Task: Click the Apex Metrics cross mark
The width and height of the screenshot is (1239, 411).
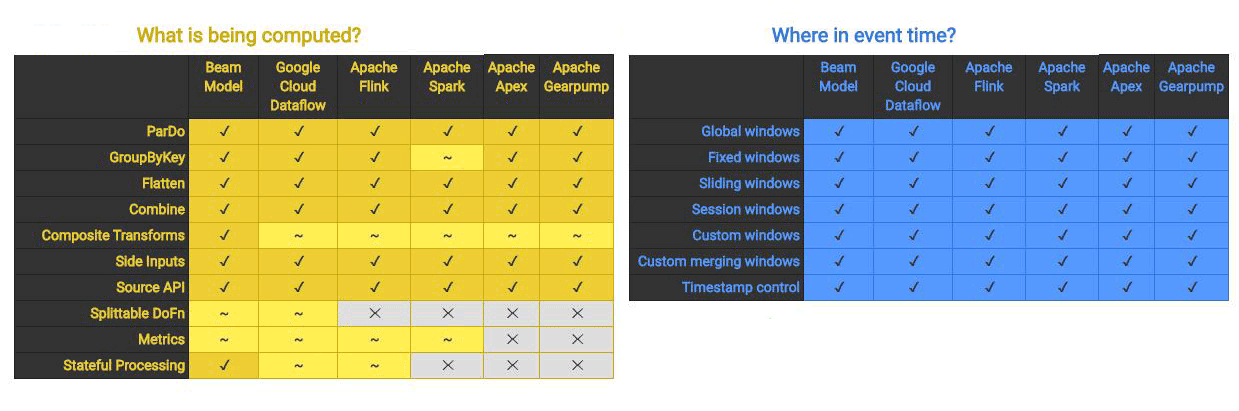Action: pos(512,339)
